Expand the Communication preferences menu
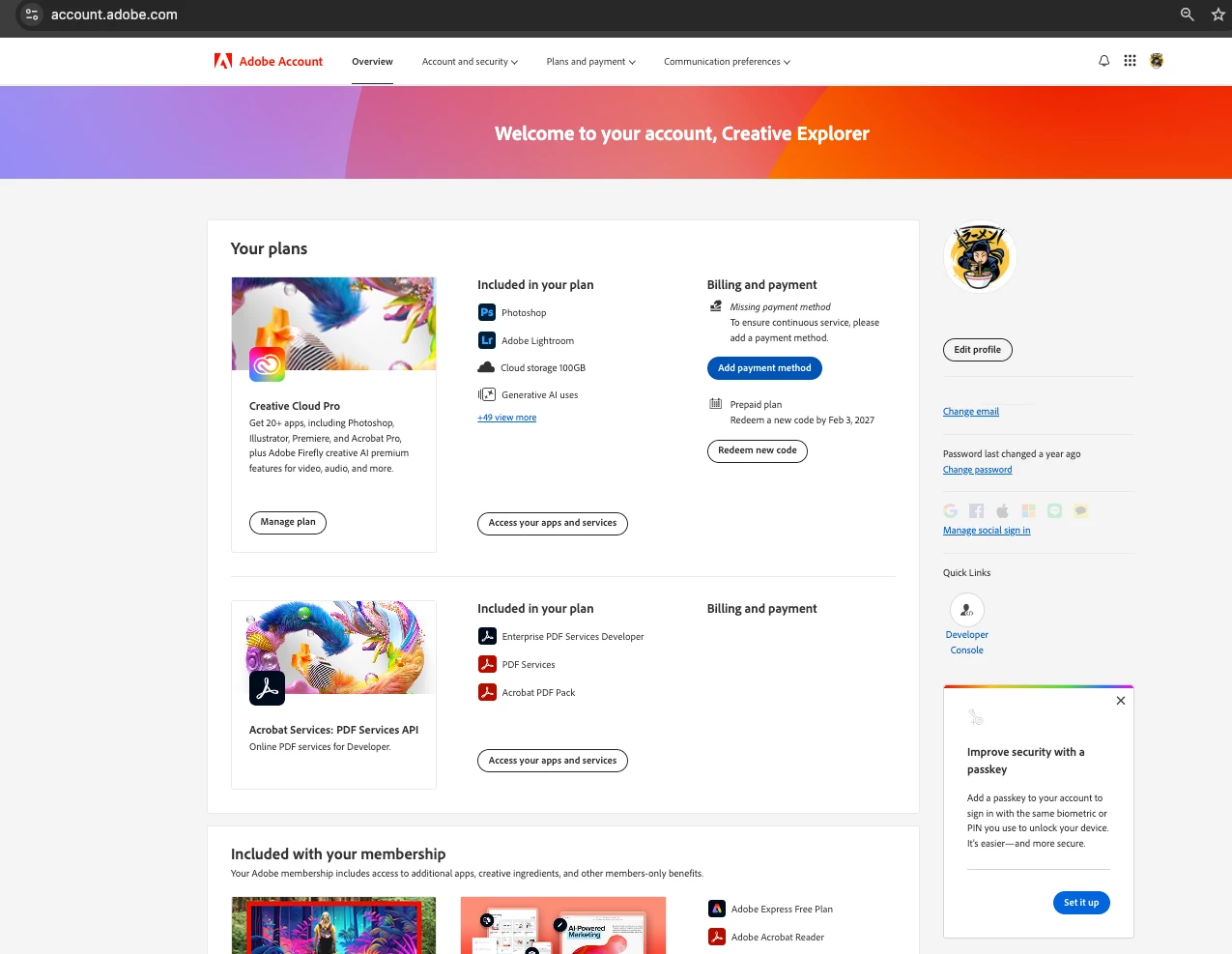 [x=727, y=62]
